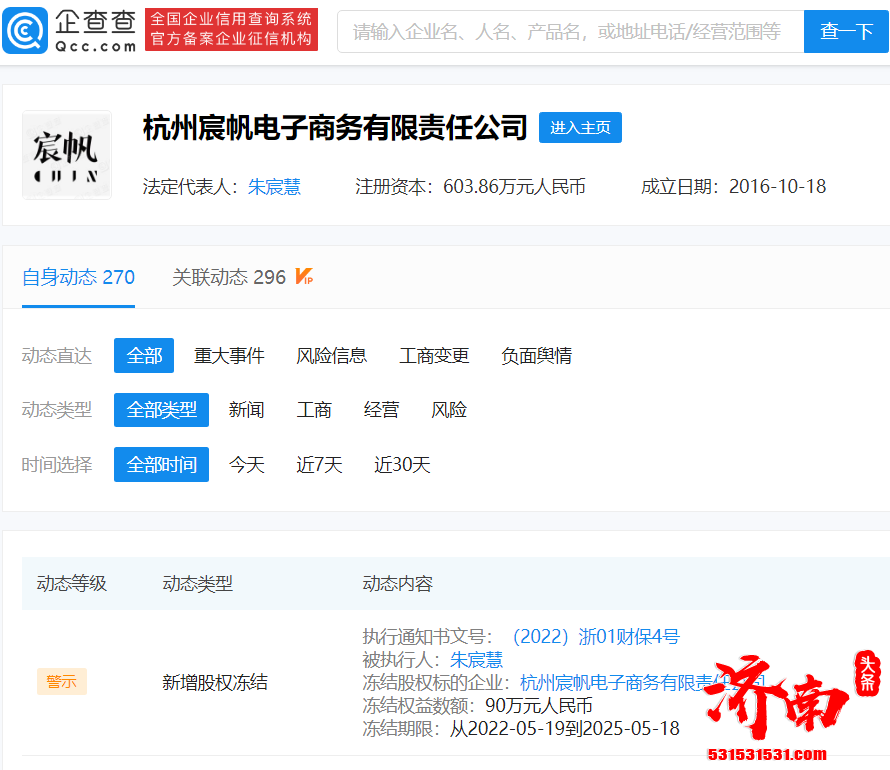Select the 重大事件 filter
Screen dimensions: 890x770
pos(229,355)
